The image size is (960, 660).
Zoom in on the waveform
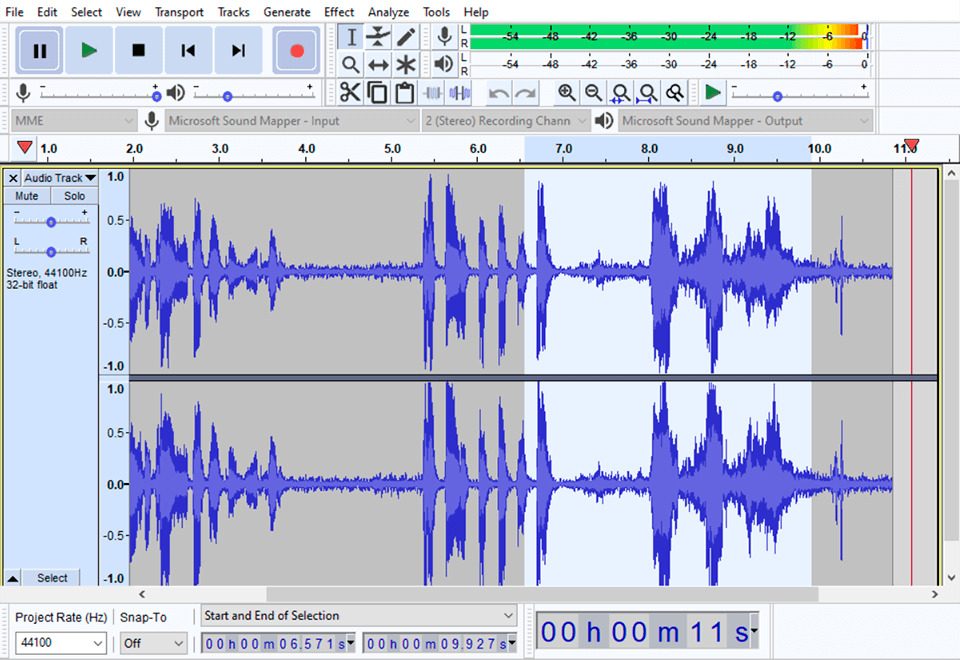click(x=567, y=92)
